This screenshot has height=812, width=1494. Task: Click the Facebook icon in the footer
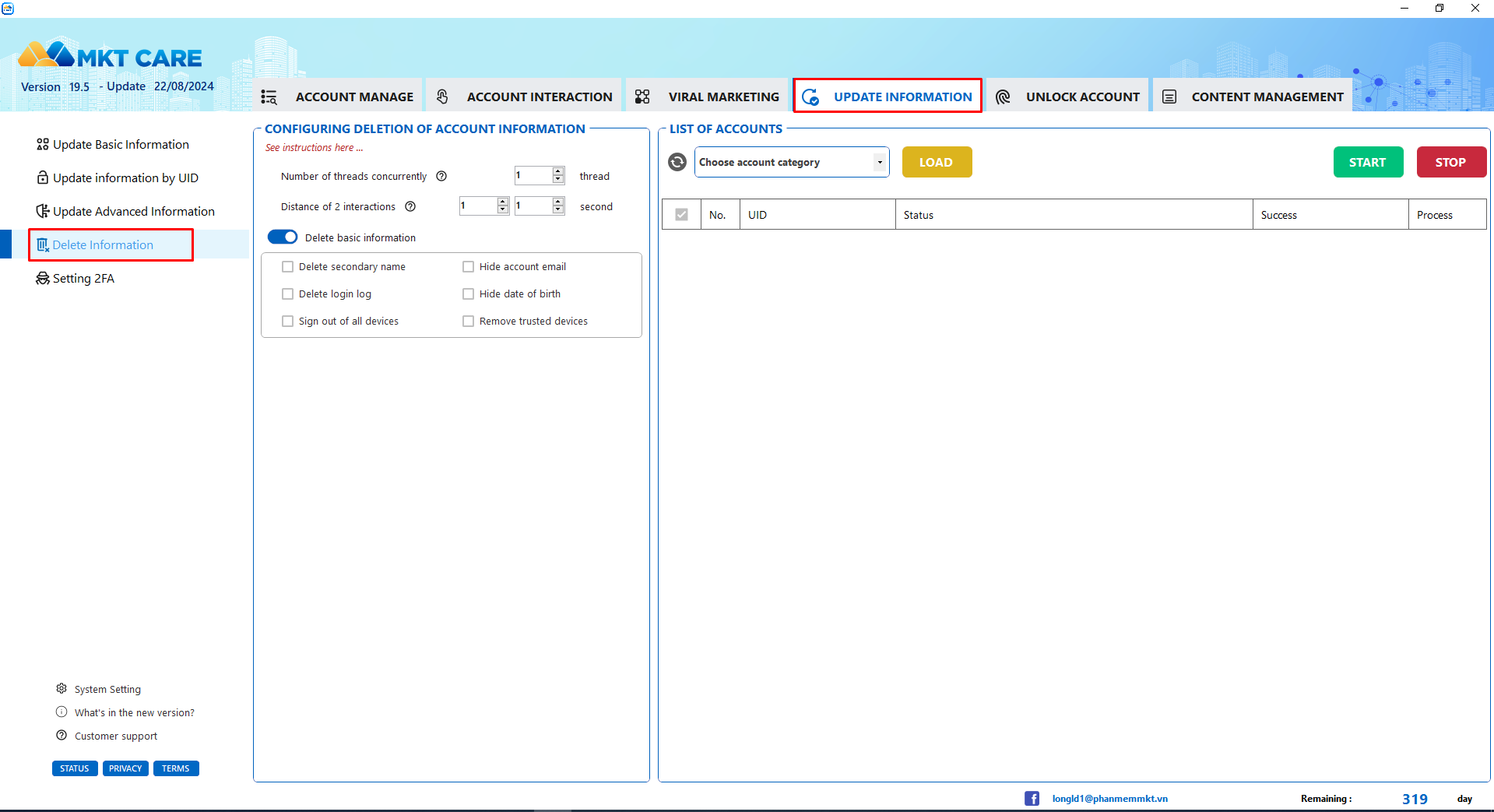pos(1032,798)
